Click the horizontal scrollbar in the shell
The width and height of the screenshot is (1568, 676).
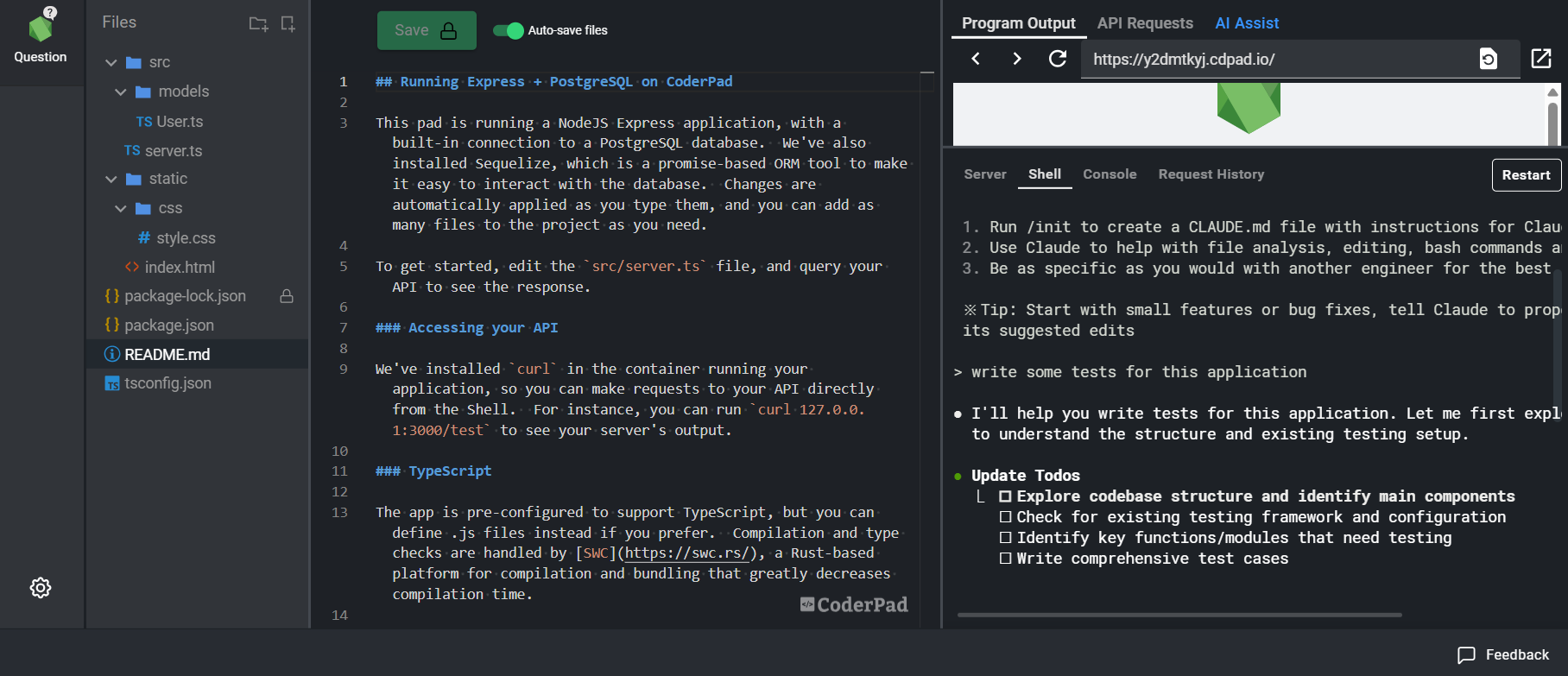click(x=1179, y=615)
